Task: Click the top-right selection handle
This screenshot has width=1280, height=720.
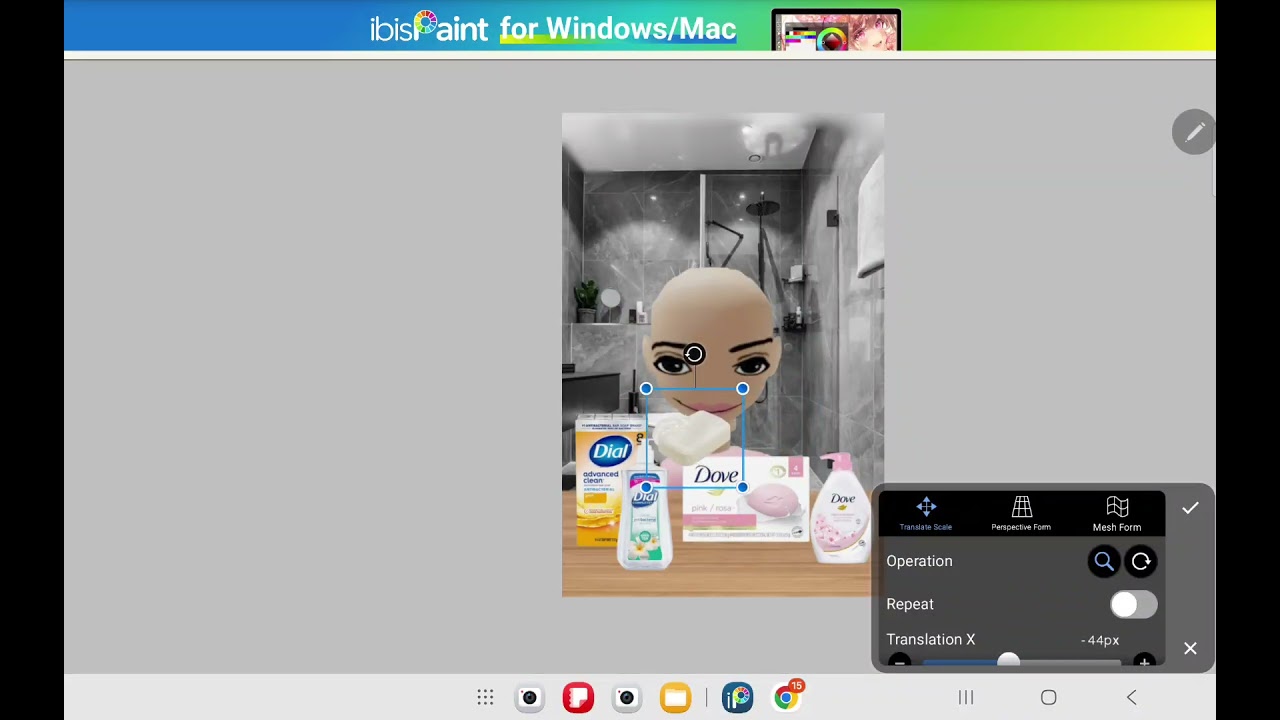Action: point(742,388)
